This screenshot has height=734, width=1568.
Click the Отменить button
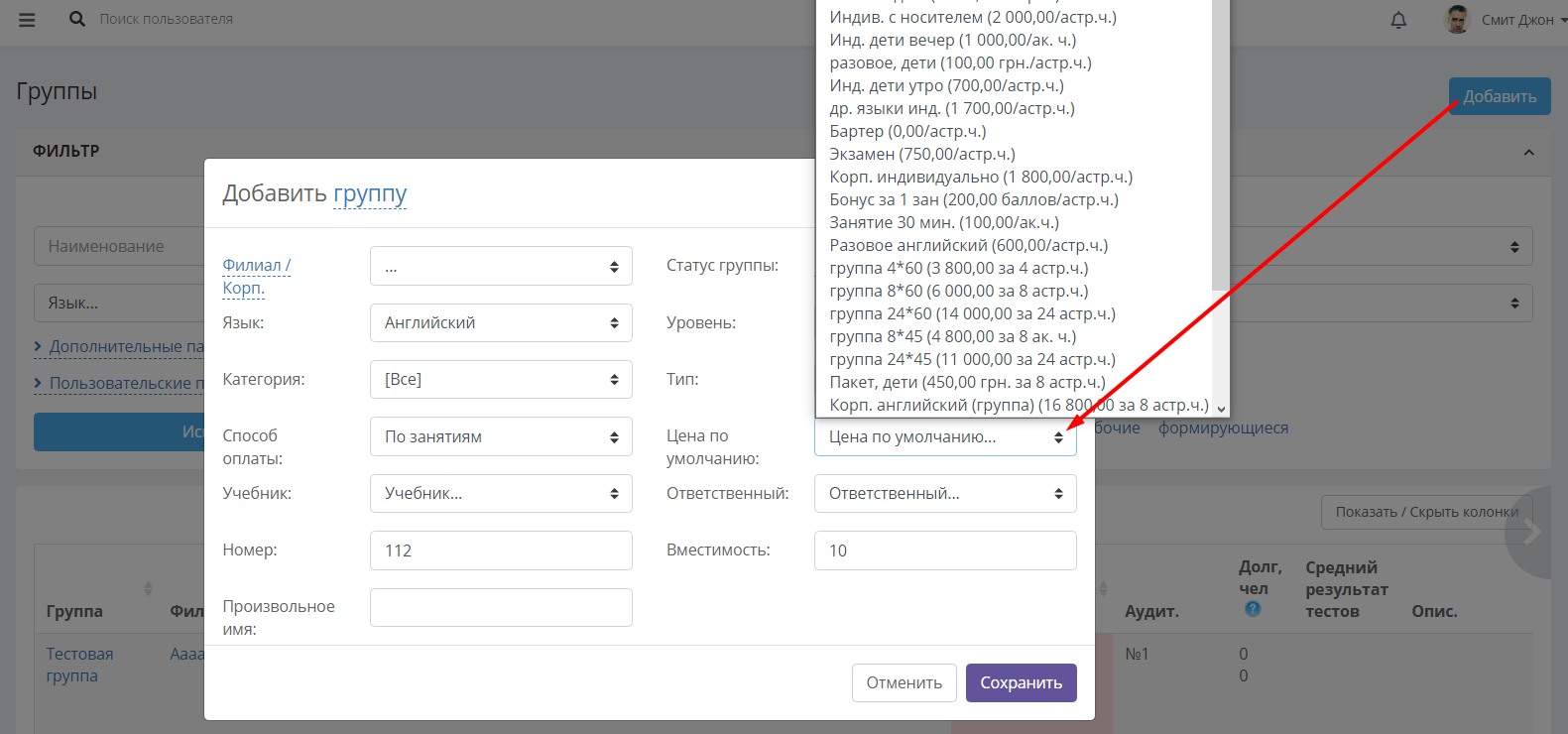pos(905,682)
